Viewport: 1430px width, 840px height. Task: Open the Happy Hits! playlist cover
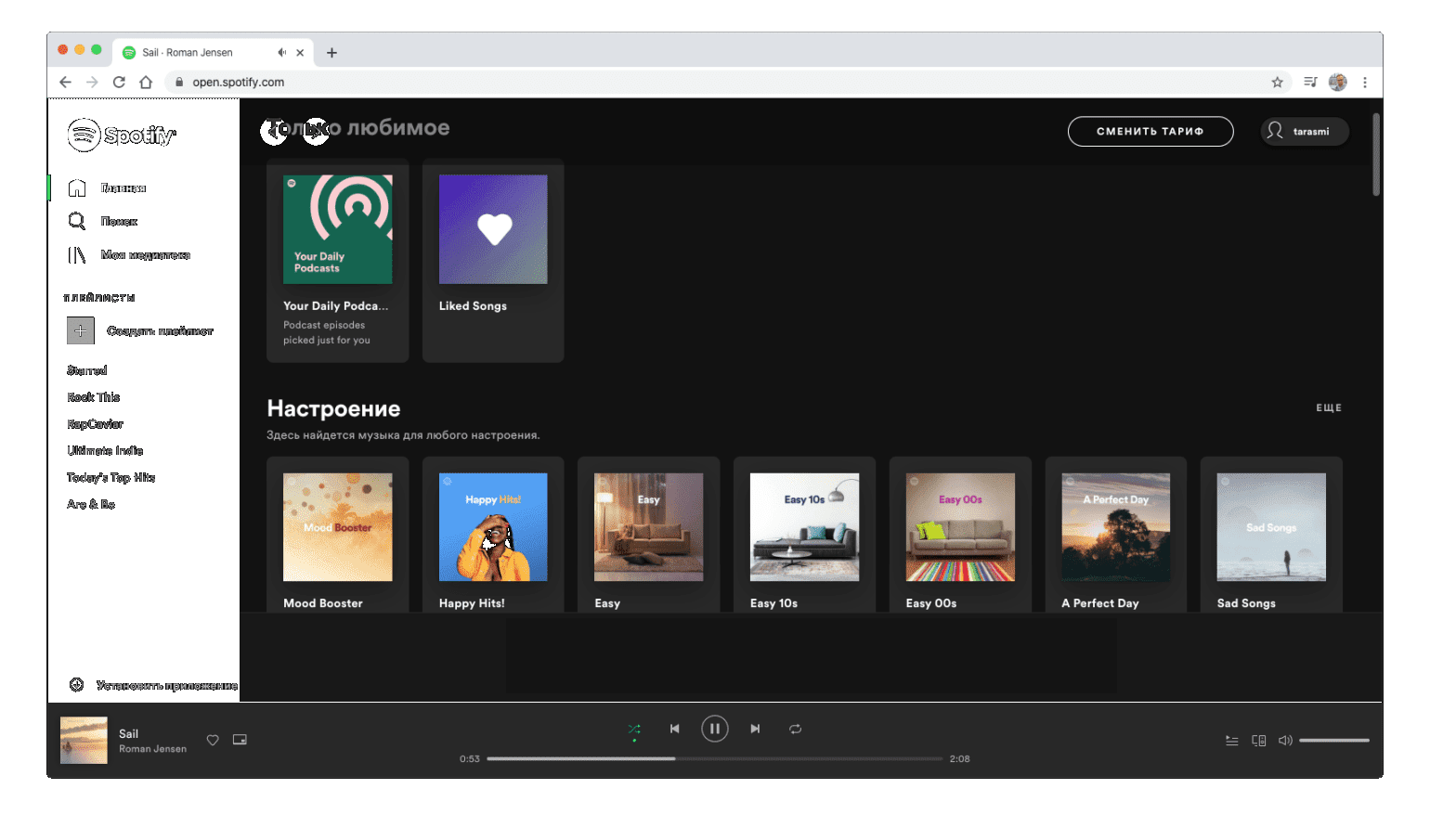[x=493, y=527]
